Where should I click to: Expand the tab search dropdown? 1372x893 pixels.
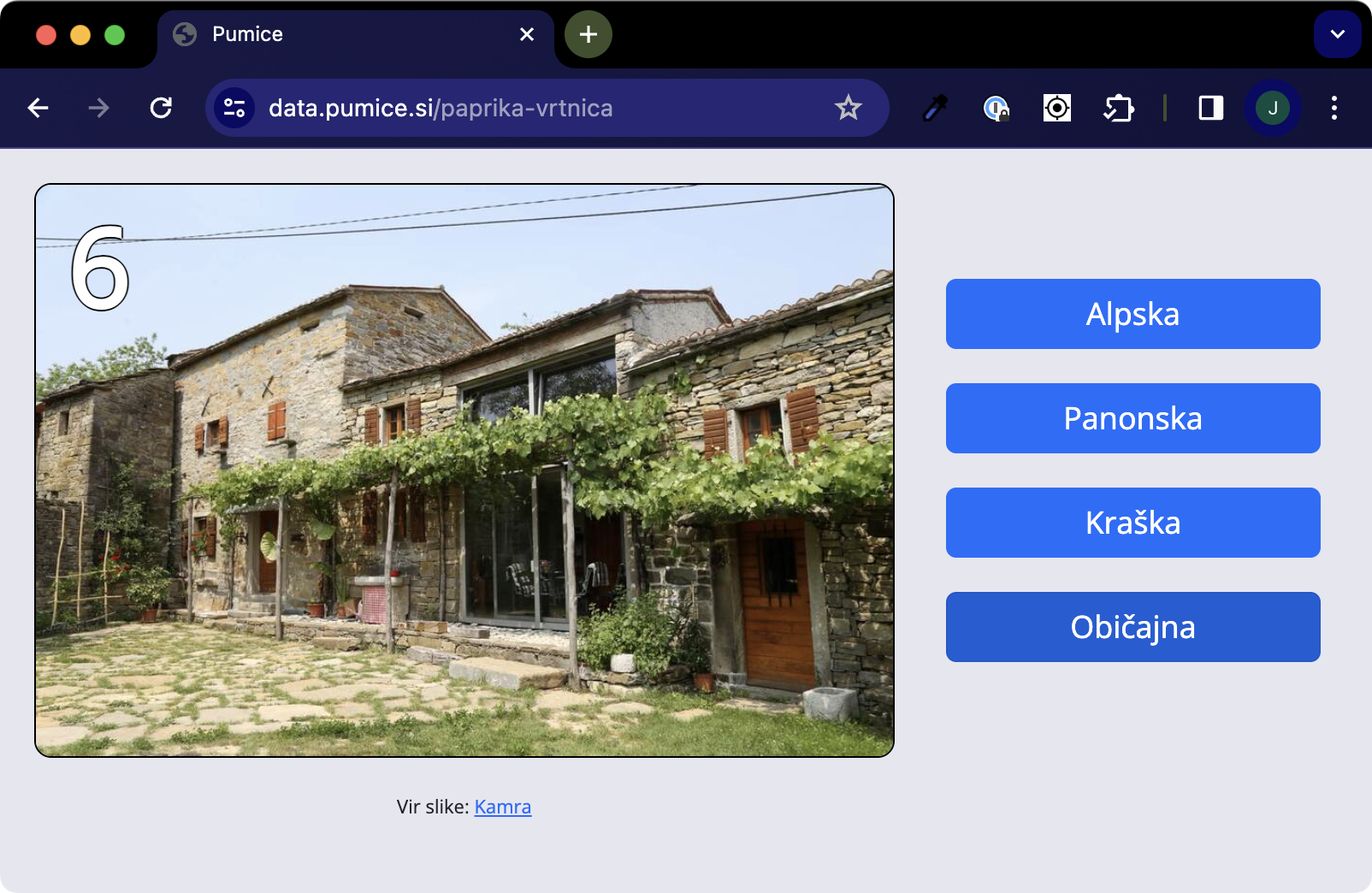[x=1337, y=34]
